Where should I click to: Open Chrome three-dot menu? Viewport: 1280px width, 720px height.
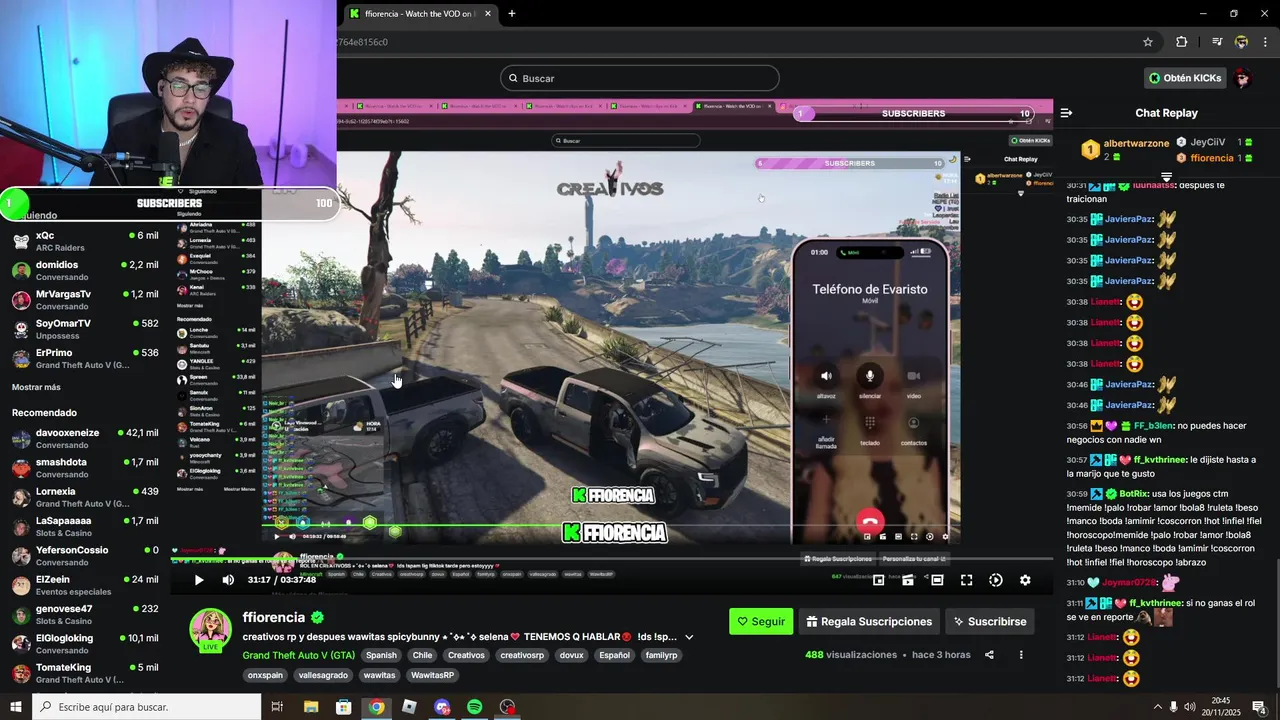1266,42
